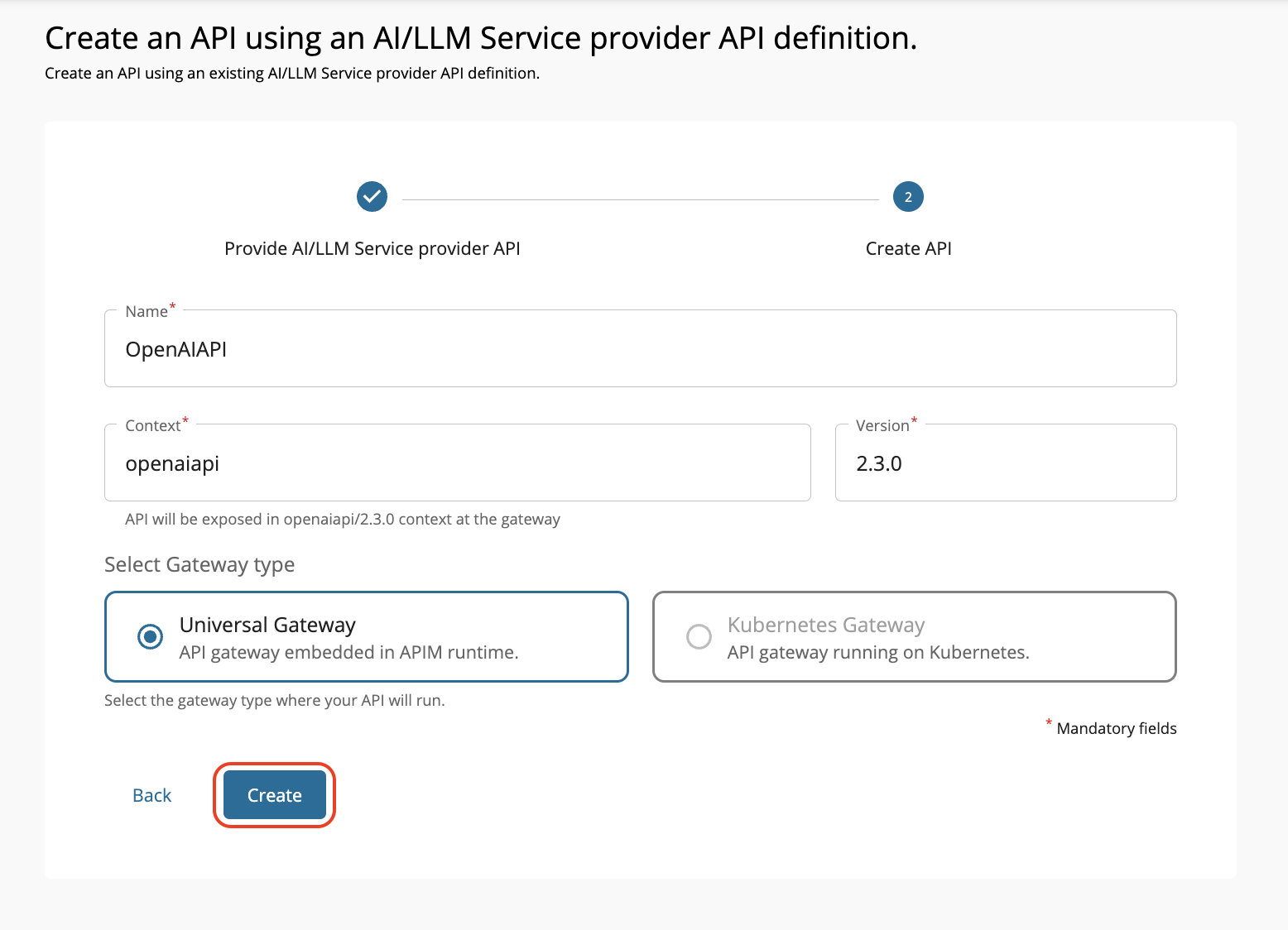Click the Context field containing openaiapi
This screenshot has height=930, width=1288.
(458, 463)
